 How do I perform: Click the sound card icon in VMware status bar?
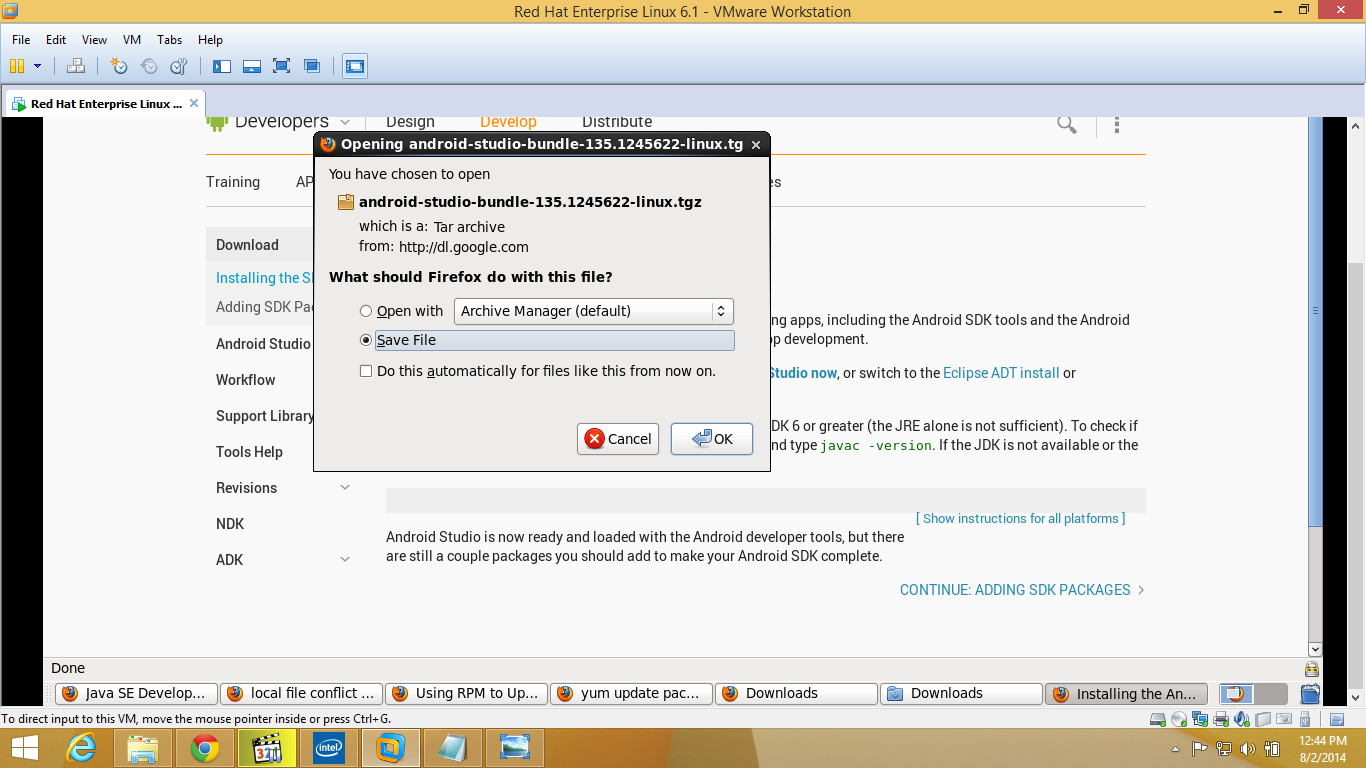pyautogui.click(x=1242, y=719)
